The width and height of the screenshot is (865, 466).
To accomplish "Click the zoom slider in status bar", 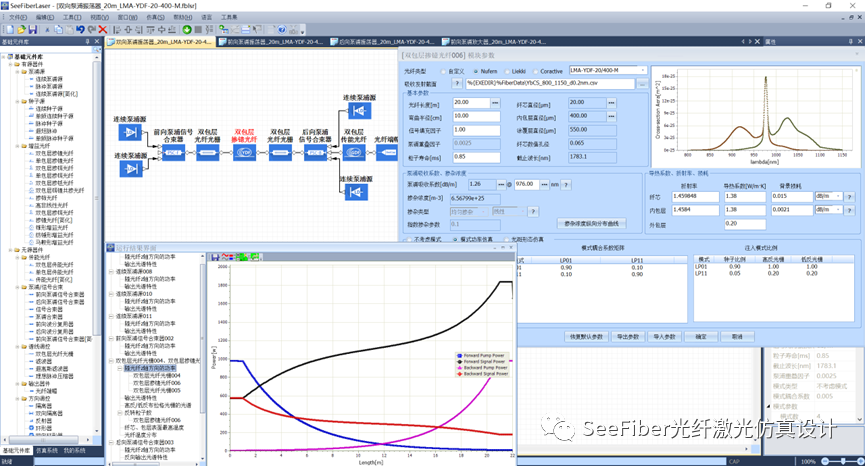I will click(x=843, y=461).
